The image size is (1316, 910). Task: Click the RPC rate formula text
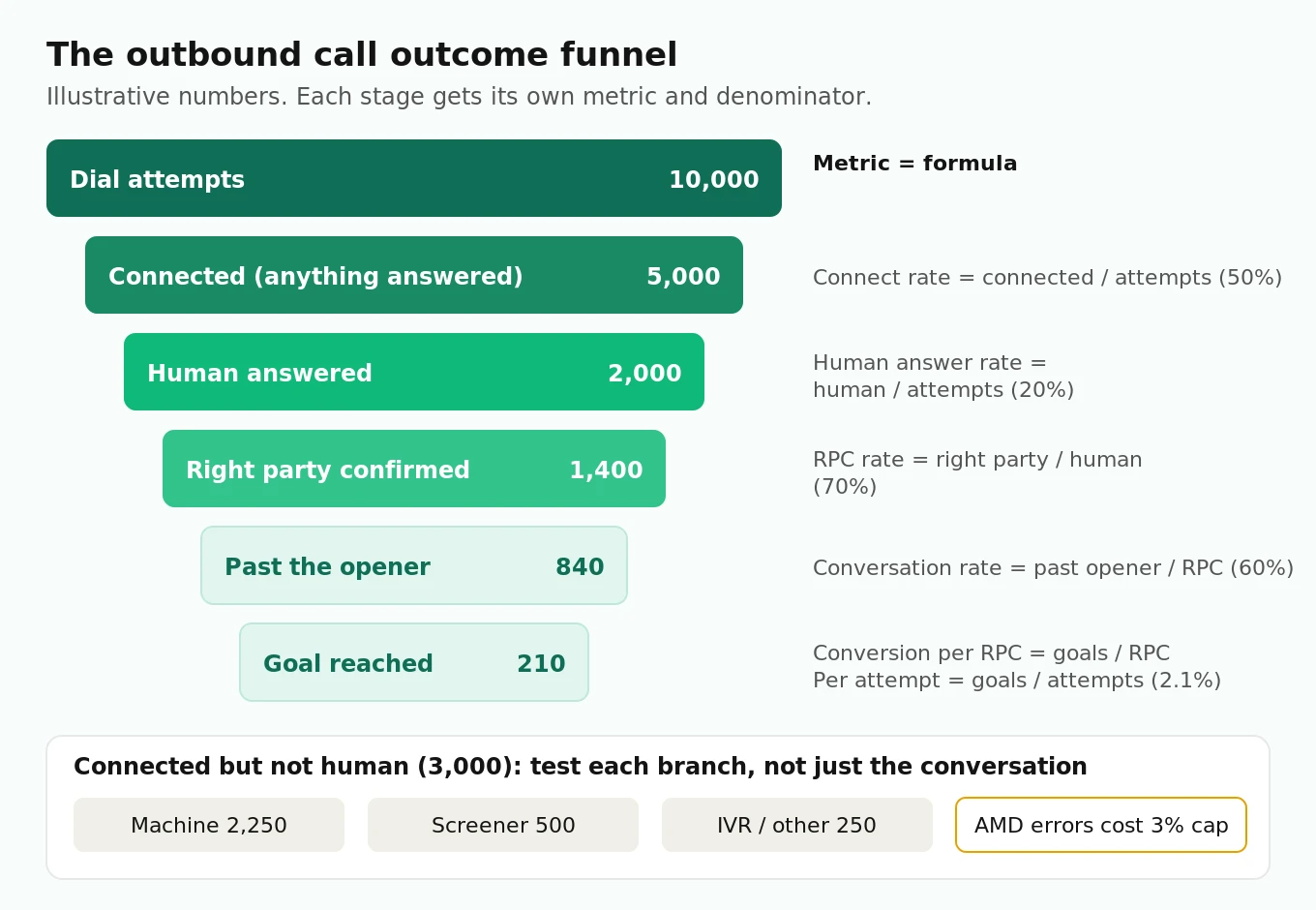[x=977, y=473]
